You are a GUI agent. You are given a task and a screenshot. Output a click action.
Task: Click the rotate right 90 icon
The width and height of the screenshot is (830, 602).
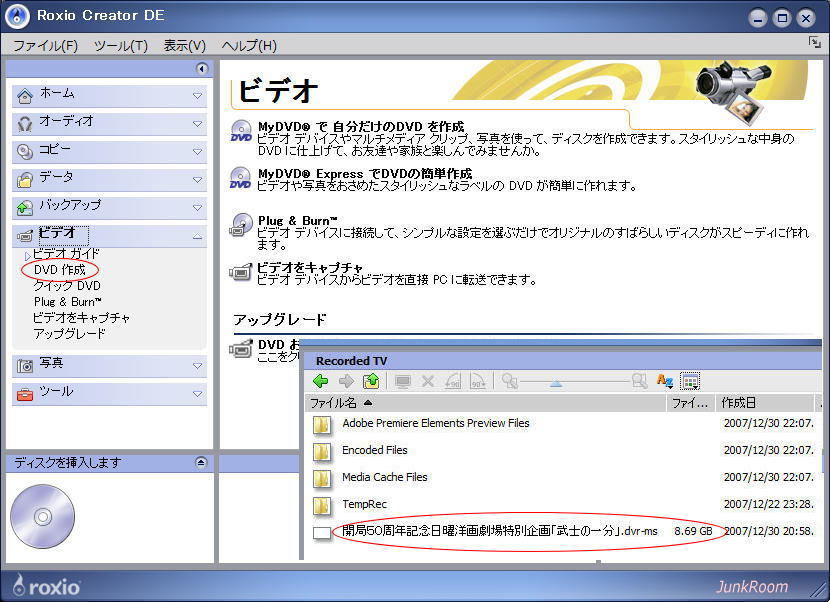point(478,381)
